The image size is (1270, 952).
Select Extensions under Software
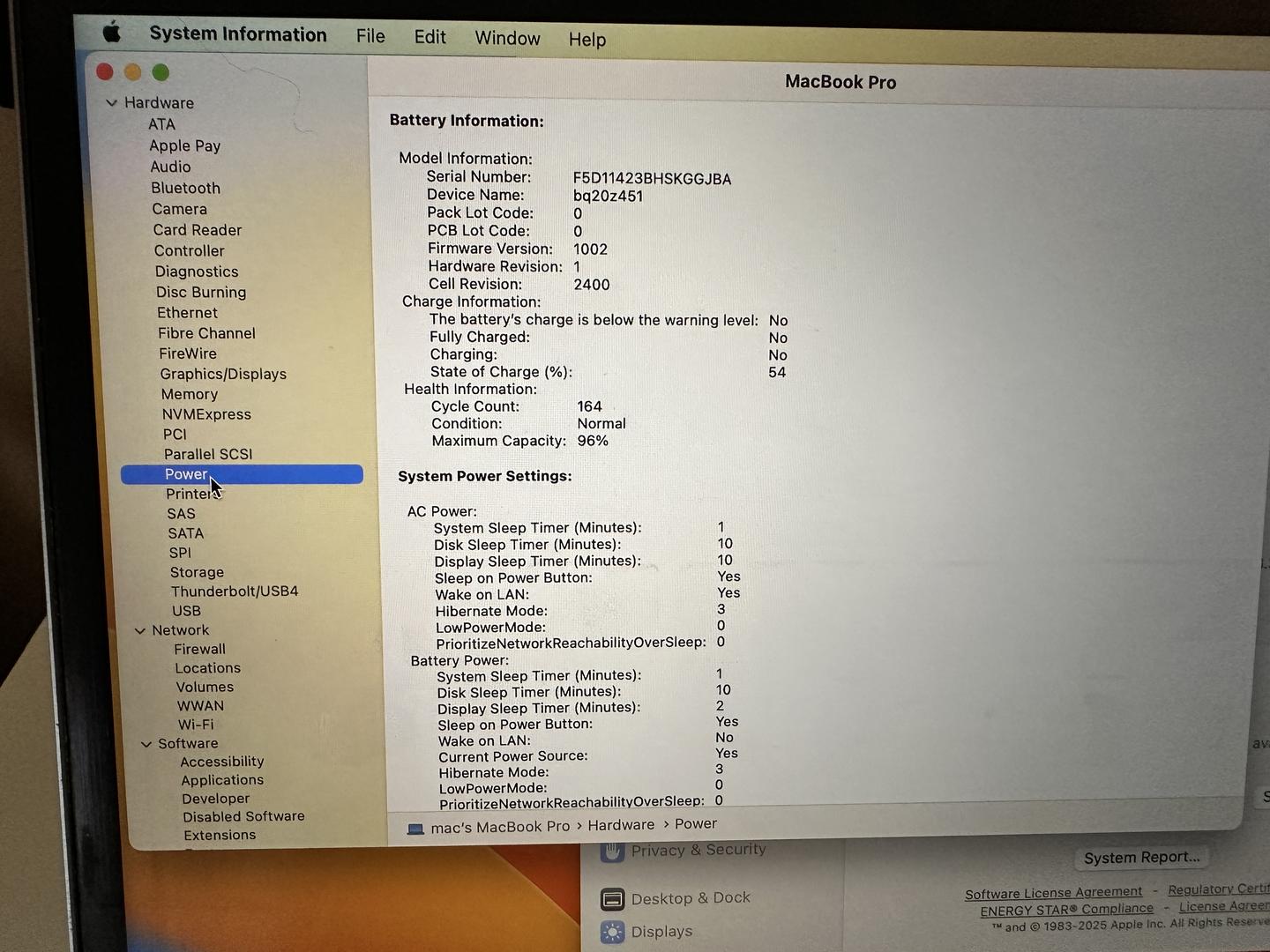[x=220, y=836]
